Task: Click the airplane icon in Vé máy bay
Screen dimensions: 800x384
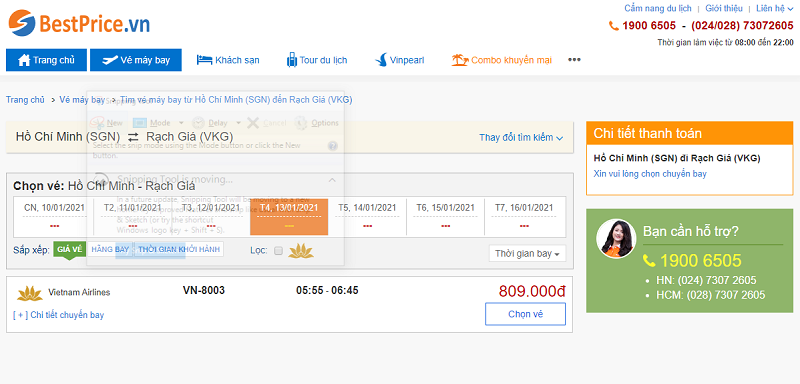Action: [x=110, y=60]
